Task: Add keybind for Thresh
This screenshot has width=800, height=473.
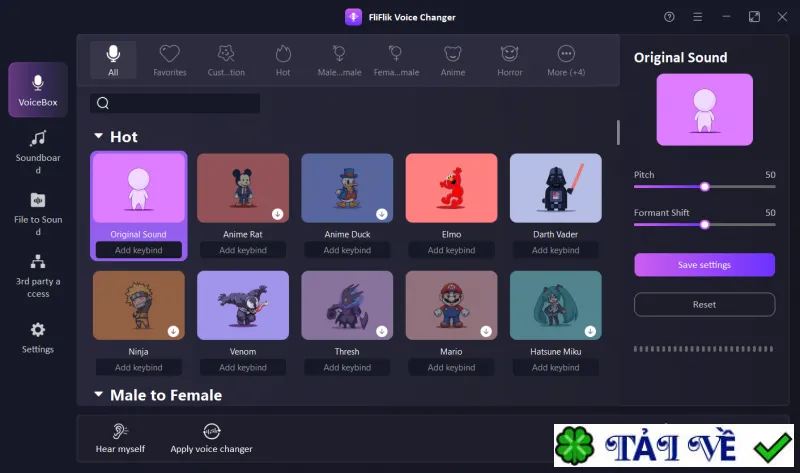Action: coord(347,367)
